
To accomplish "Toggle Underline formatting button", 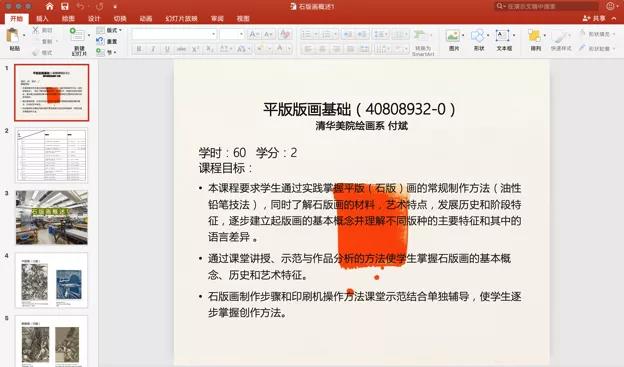I will coord(167,49).
